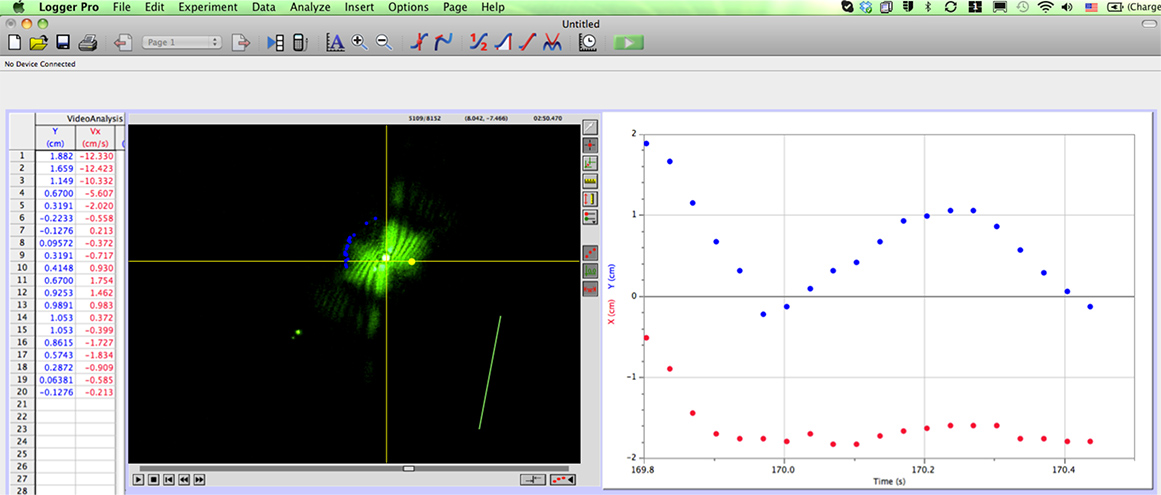Play the video in the analysis panel
Viewport: 1161px width, 495px height.
(138, 480)
